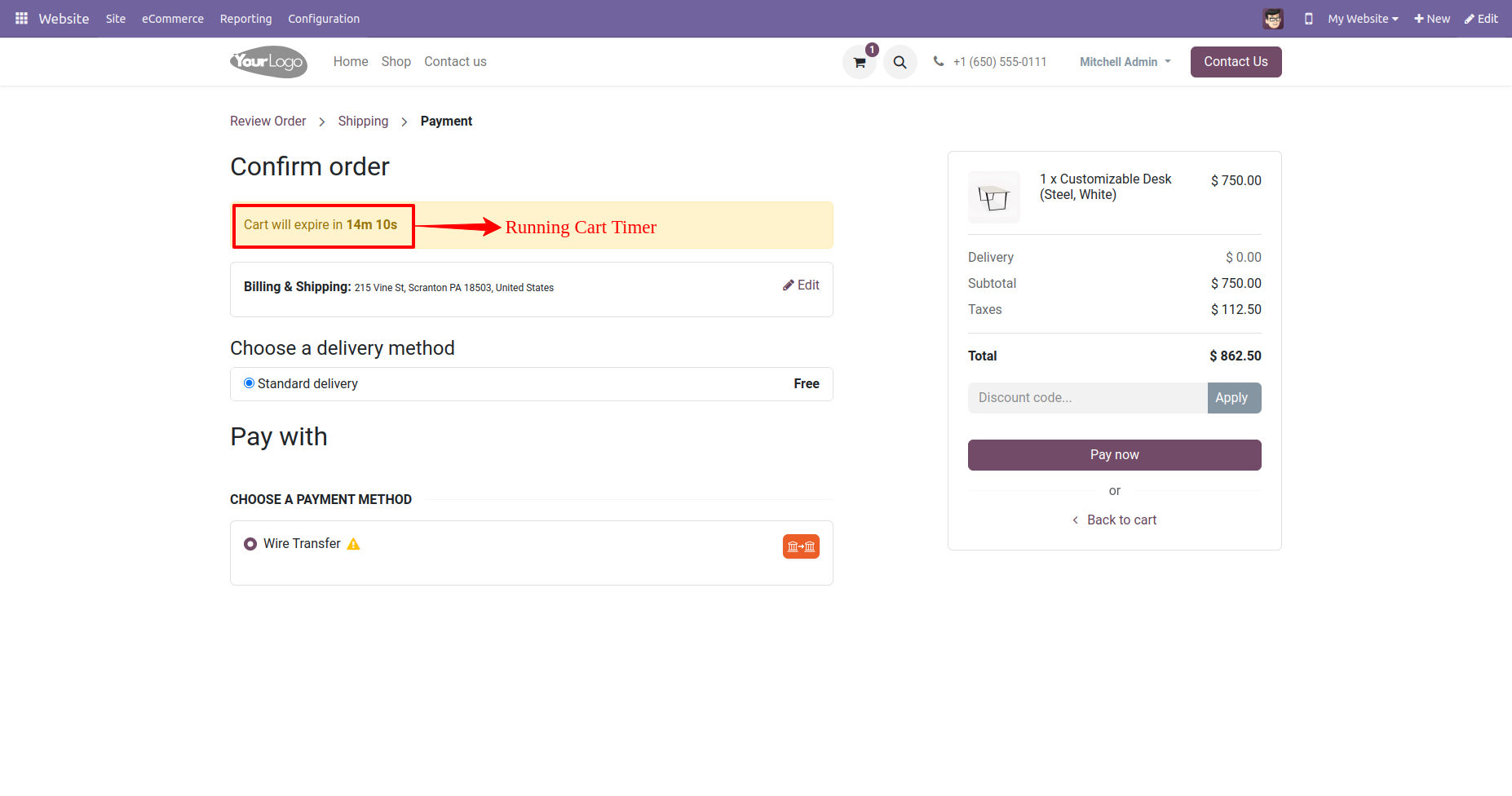Expand the Mitchell Admin user dropdown
Viewport: 1512px width, 796px height.
[1125, 62]
